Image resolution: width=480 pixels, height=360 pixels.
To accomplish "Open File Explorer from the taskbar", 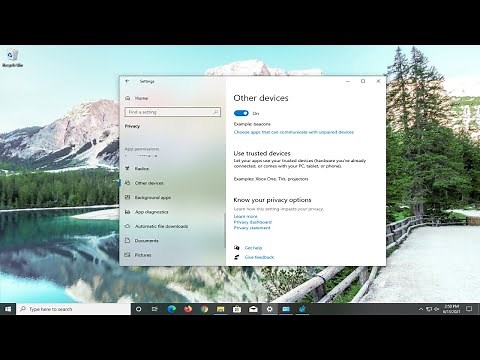I will point(220,309).
